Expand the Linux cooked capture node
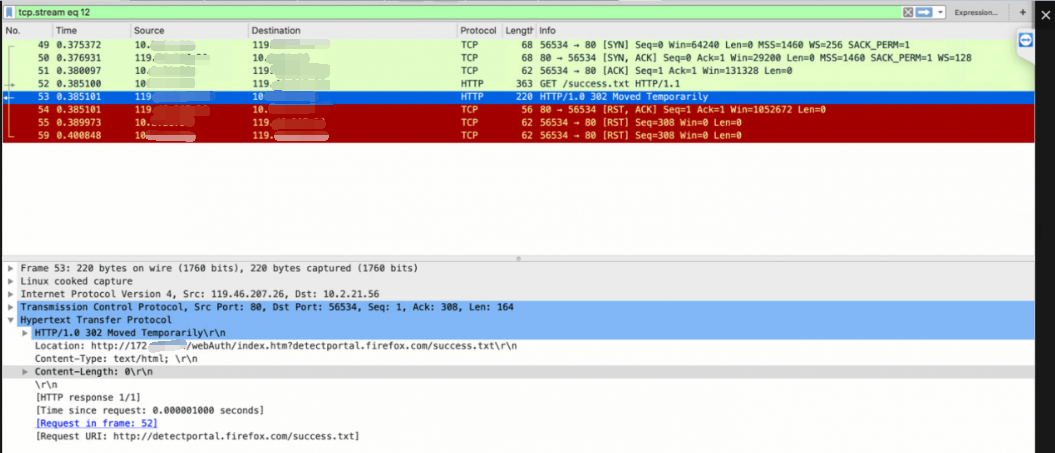 [x=10, y=281]
